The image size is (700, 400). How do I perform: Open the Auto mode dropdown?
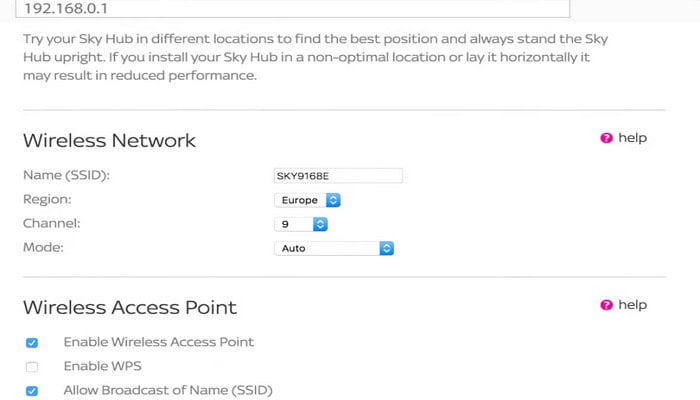pyautogui.click(x=334, y=248)
